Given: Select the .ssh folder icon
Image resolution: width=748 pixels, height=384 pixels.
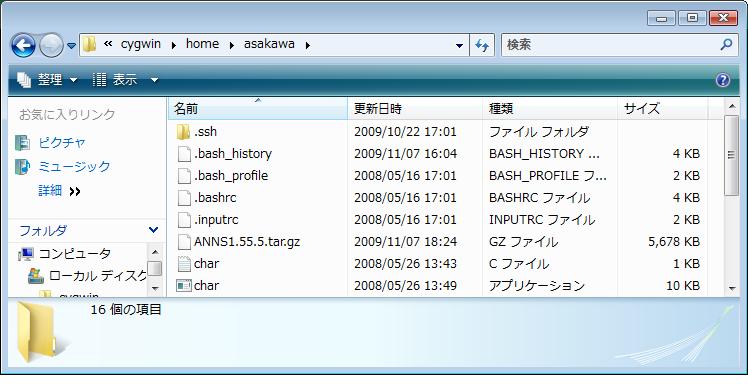Looking at the screenshot, I should (183, 132).
